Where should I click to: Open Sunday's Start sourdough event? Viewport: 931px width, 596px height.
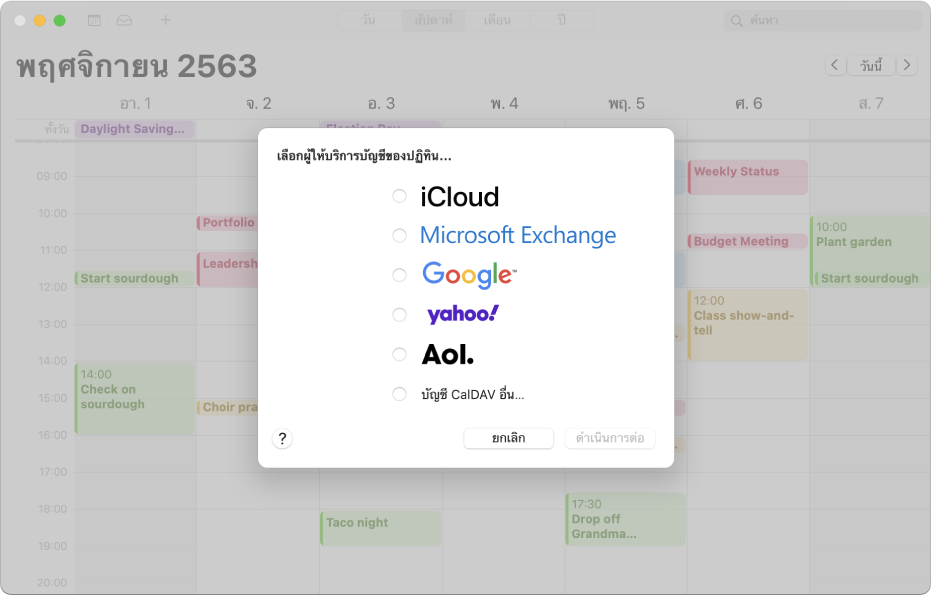135,278
